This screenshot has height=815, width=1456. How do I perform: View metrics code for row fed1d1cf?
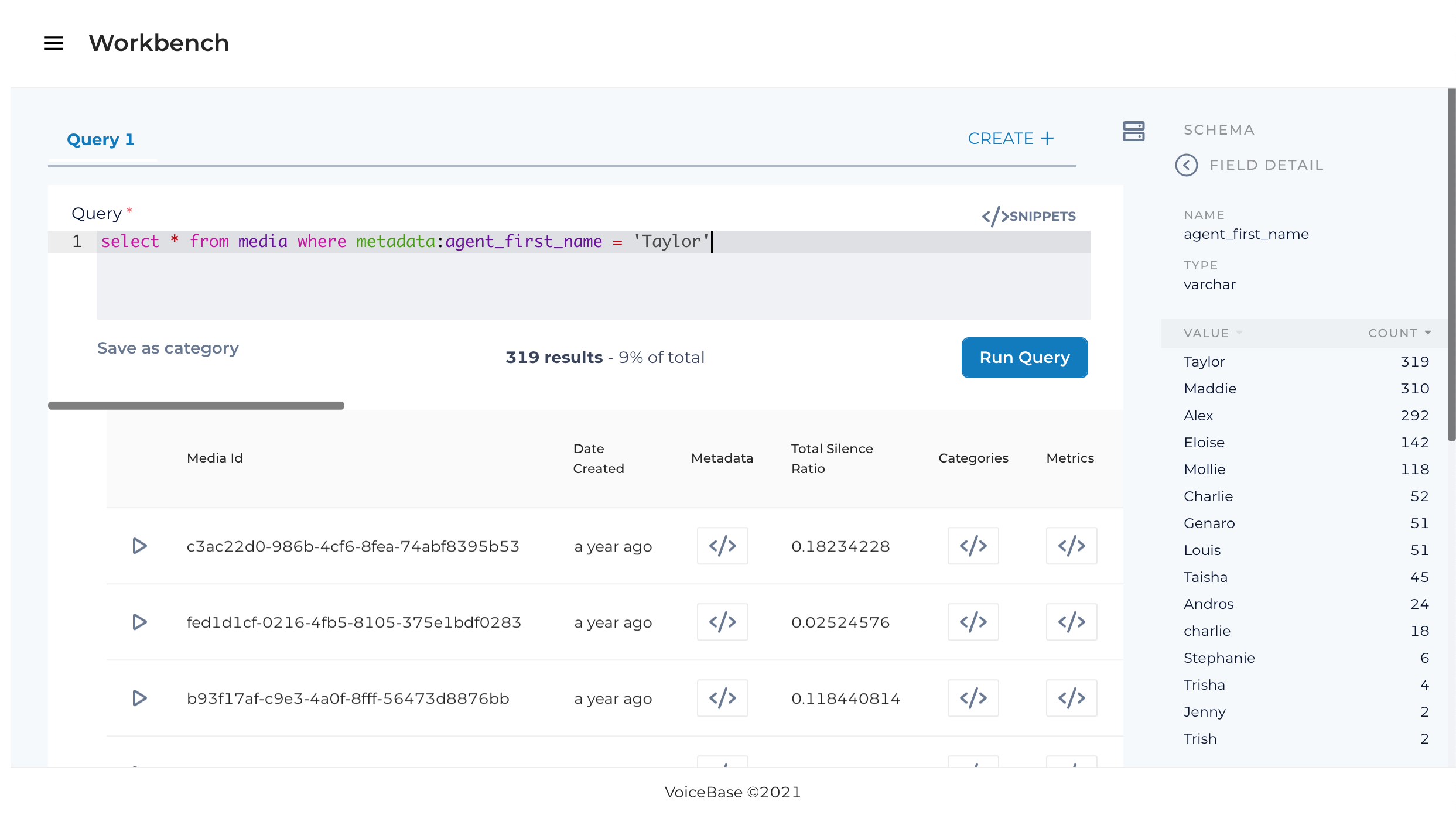coord(1071,622)
